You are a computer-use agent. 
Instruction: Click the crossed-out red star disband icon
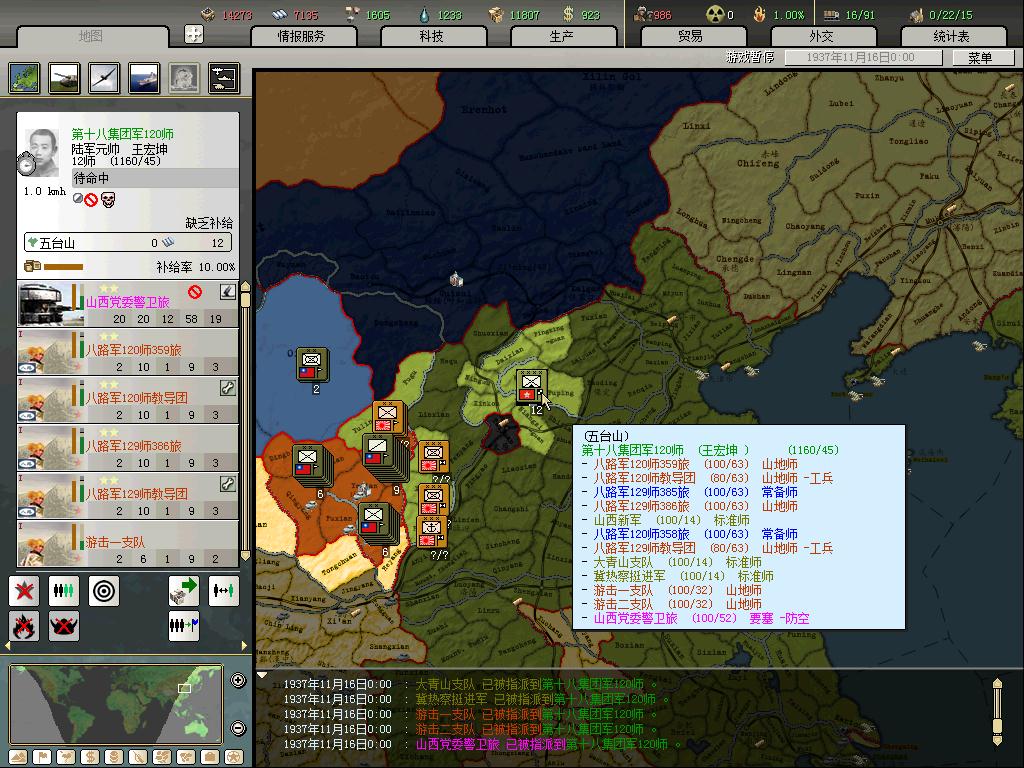(24, 591)
